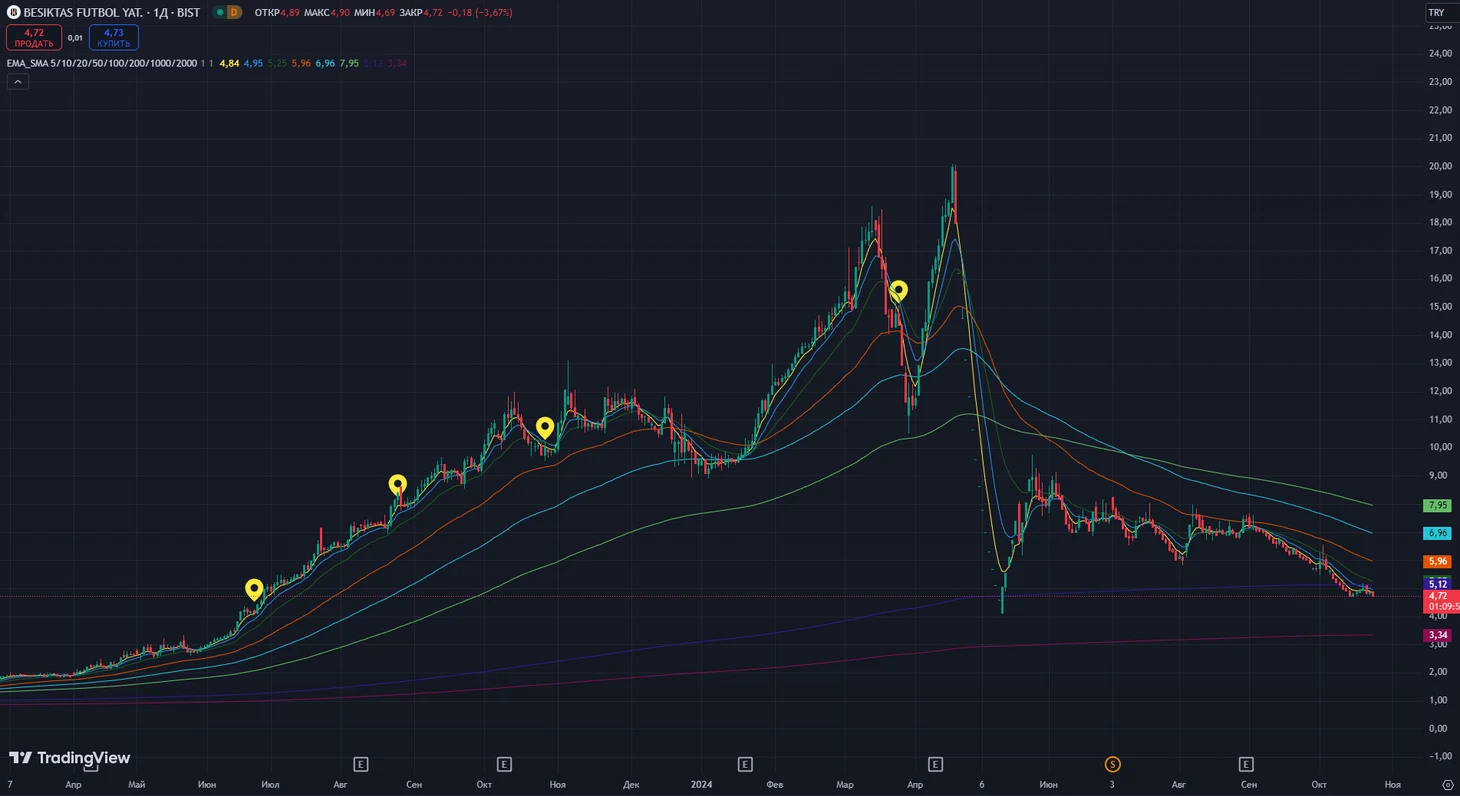
Task: Click the green market status dot
Action: point(220,12)
